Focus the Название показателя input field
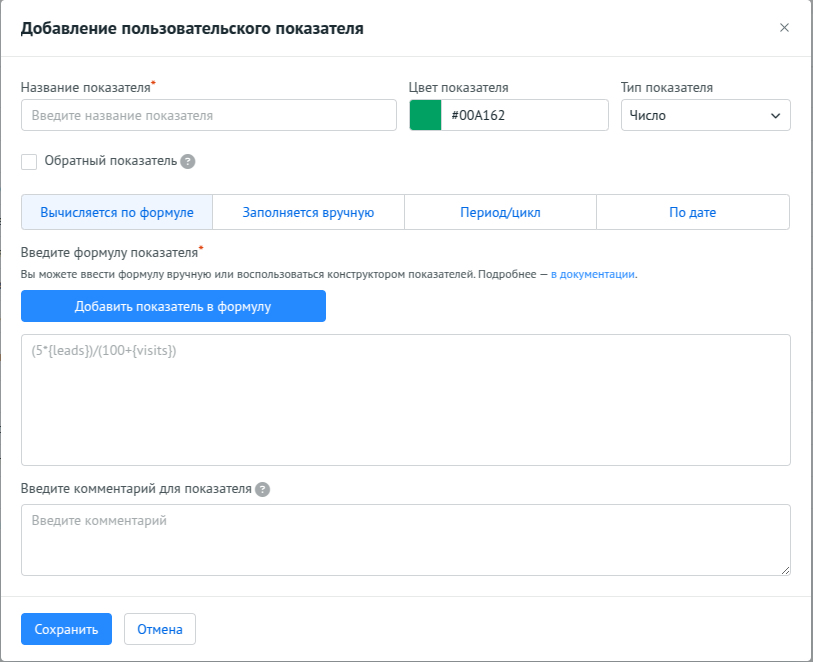 click(208, 116)
